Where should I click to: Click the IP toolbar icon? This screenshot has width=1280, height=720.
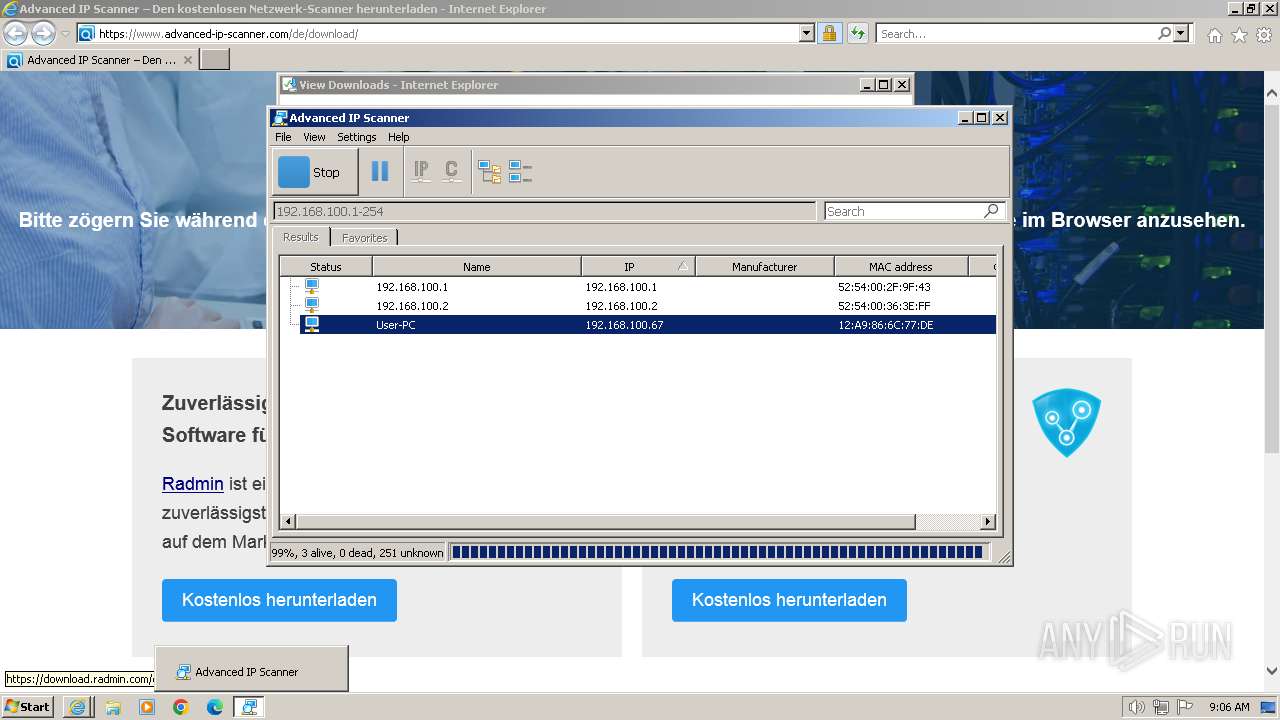tap(421, 172)
